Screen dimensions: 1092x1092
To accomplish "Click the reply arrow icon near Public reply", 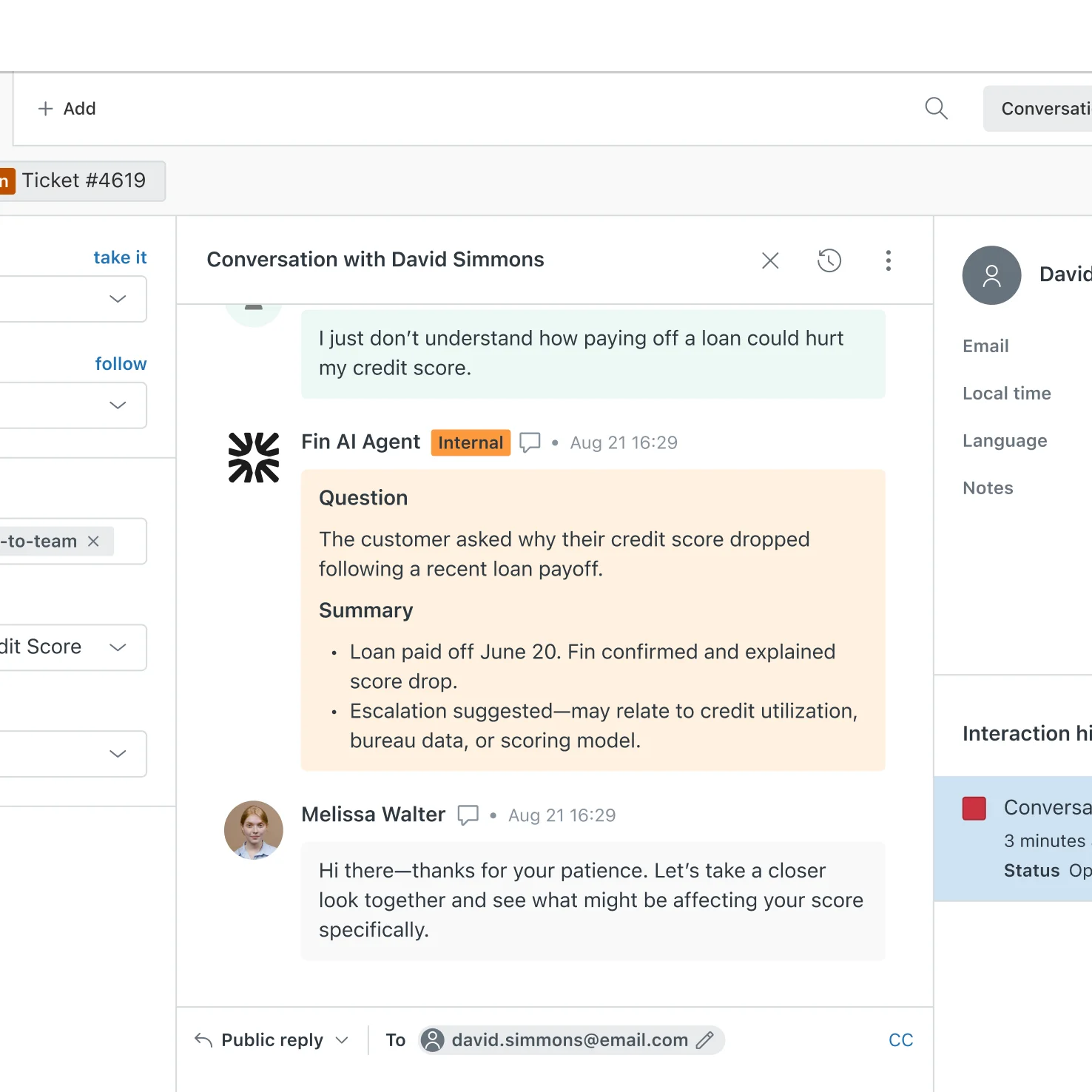I will coord(201,1039).
